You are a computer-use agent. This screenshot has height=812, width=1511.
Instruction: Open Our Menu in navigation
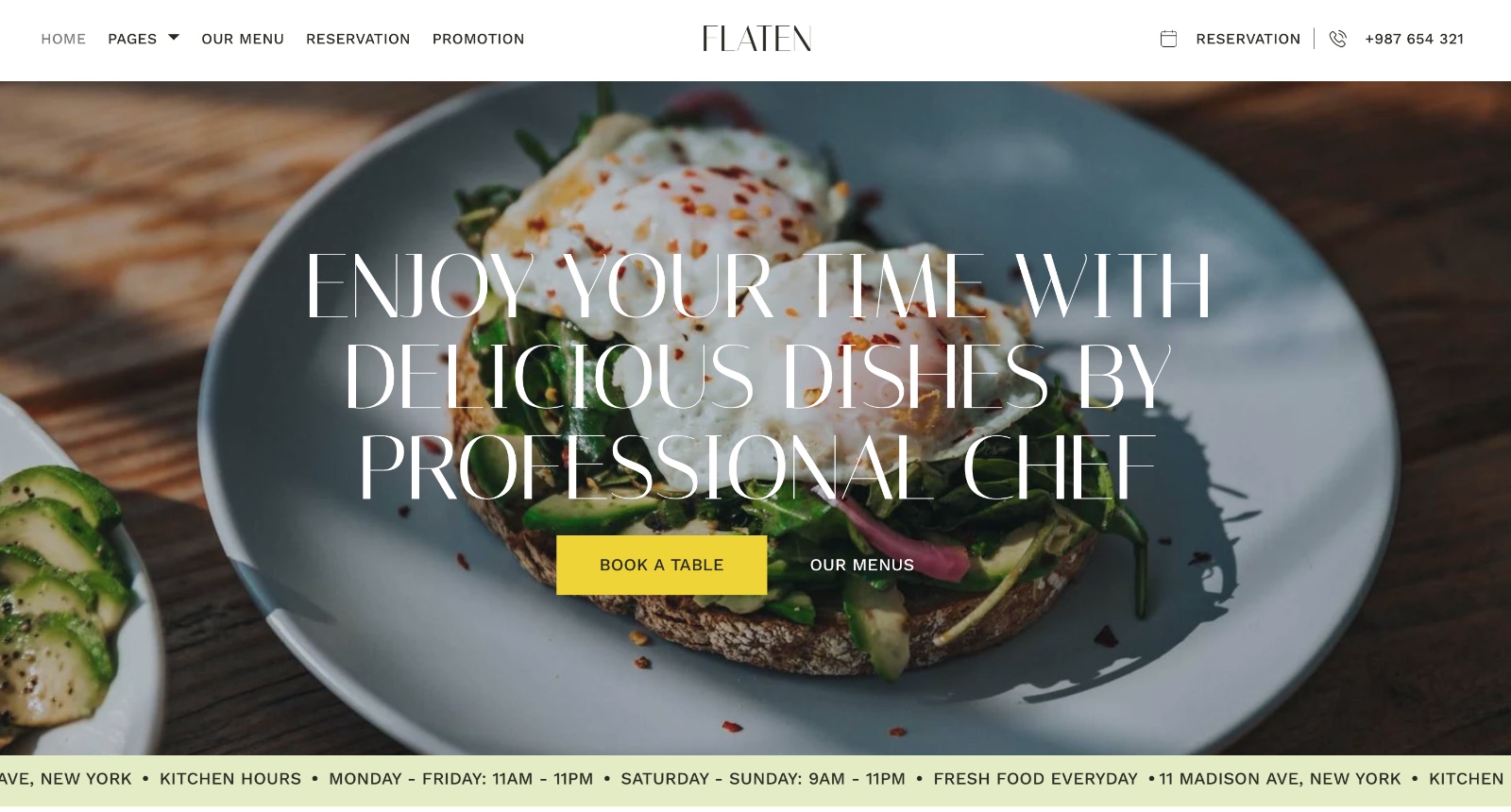coord(243,39)
